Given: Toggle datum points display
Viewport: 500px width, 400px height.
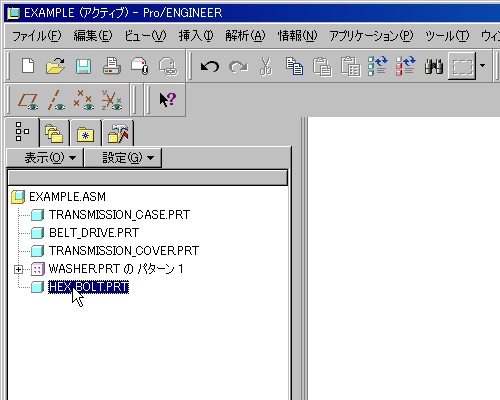Looking at the screenshot, I should pos(83,100).
